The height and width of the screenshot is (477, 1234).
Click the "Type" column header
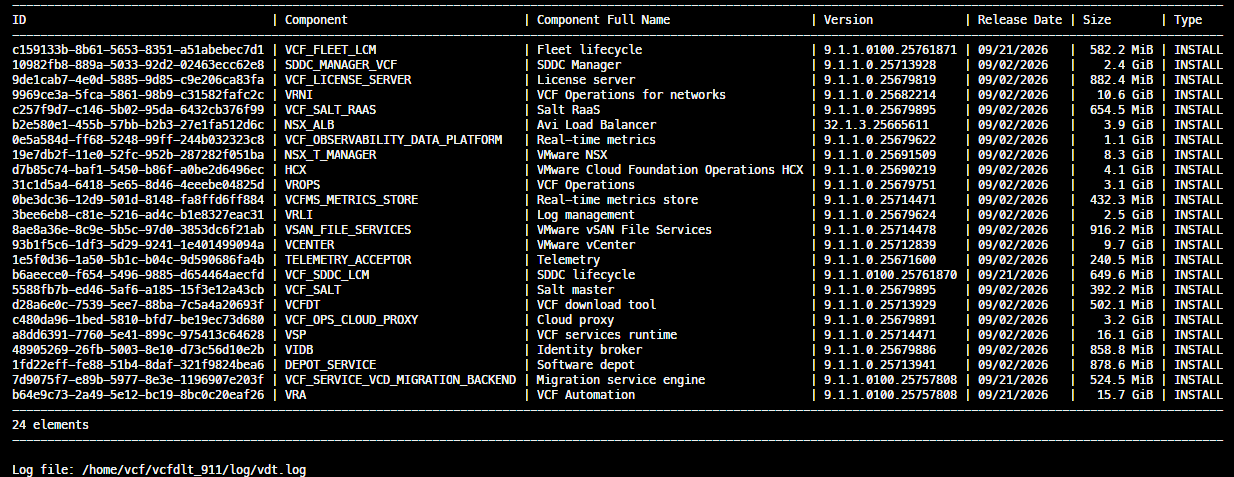coord(1188,20)
